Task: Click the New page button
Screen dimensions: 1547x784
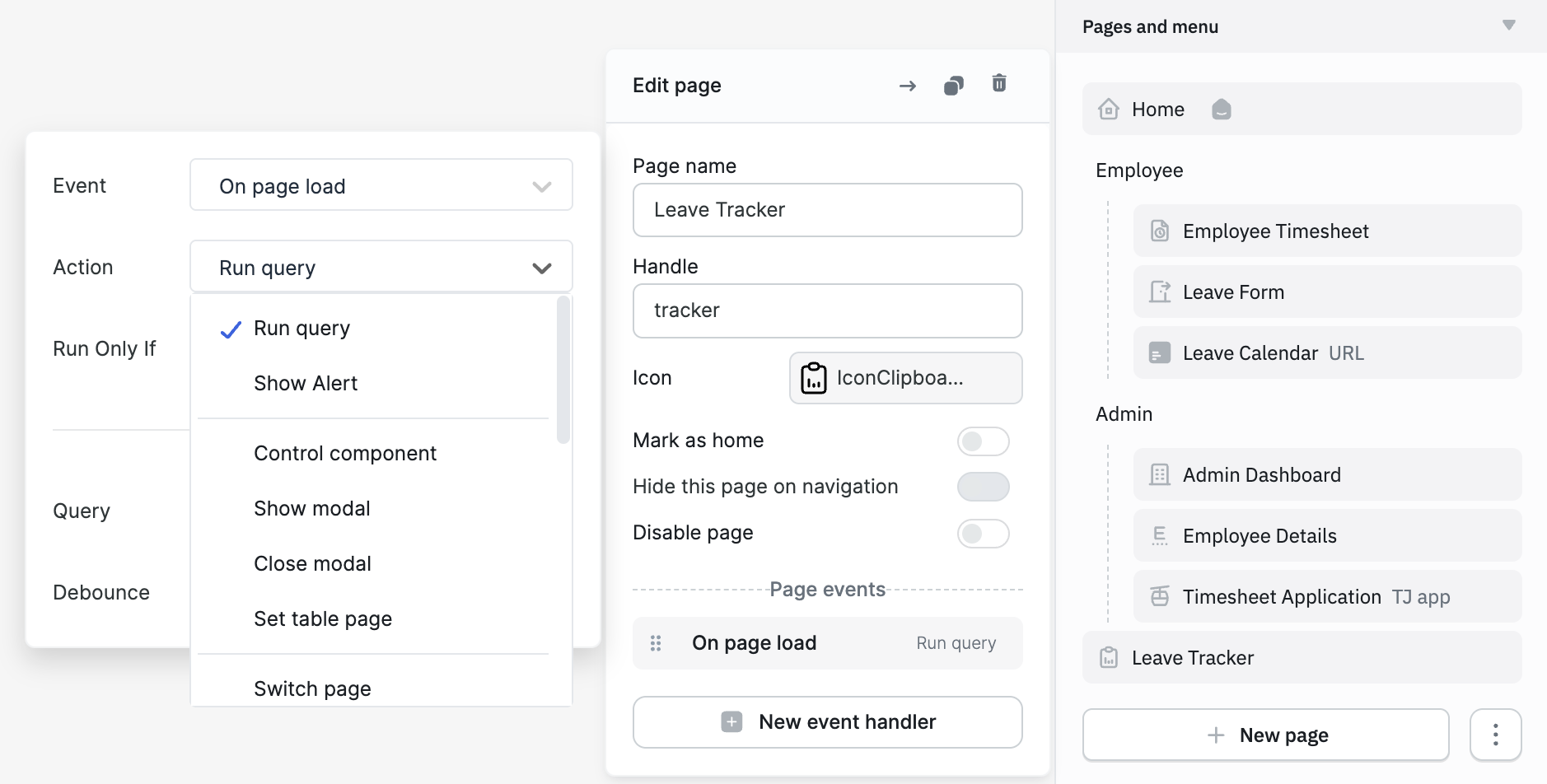Action: point(1265,734)
